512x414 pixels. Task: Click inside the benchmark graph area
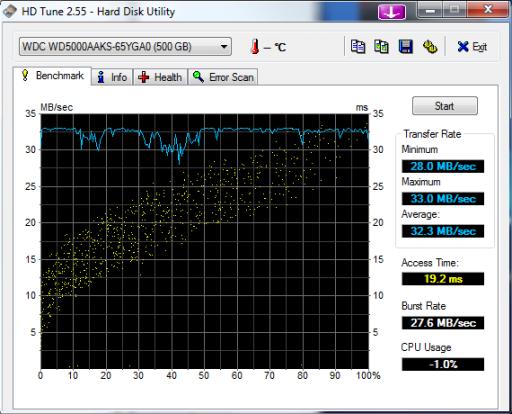click(x=205, y=241)
